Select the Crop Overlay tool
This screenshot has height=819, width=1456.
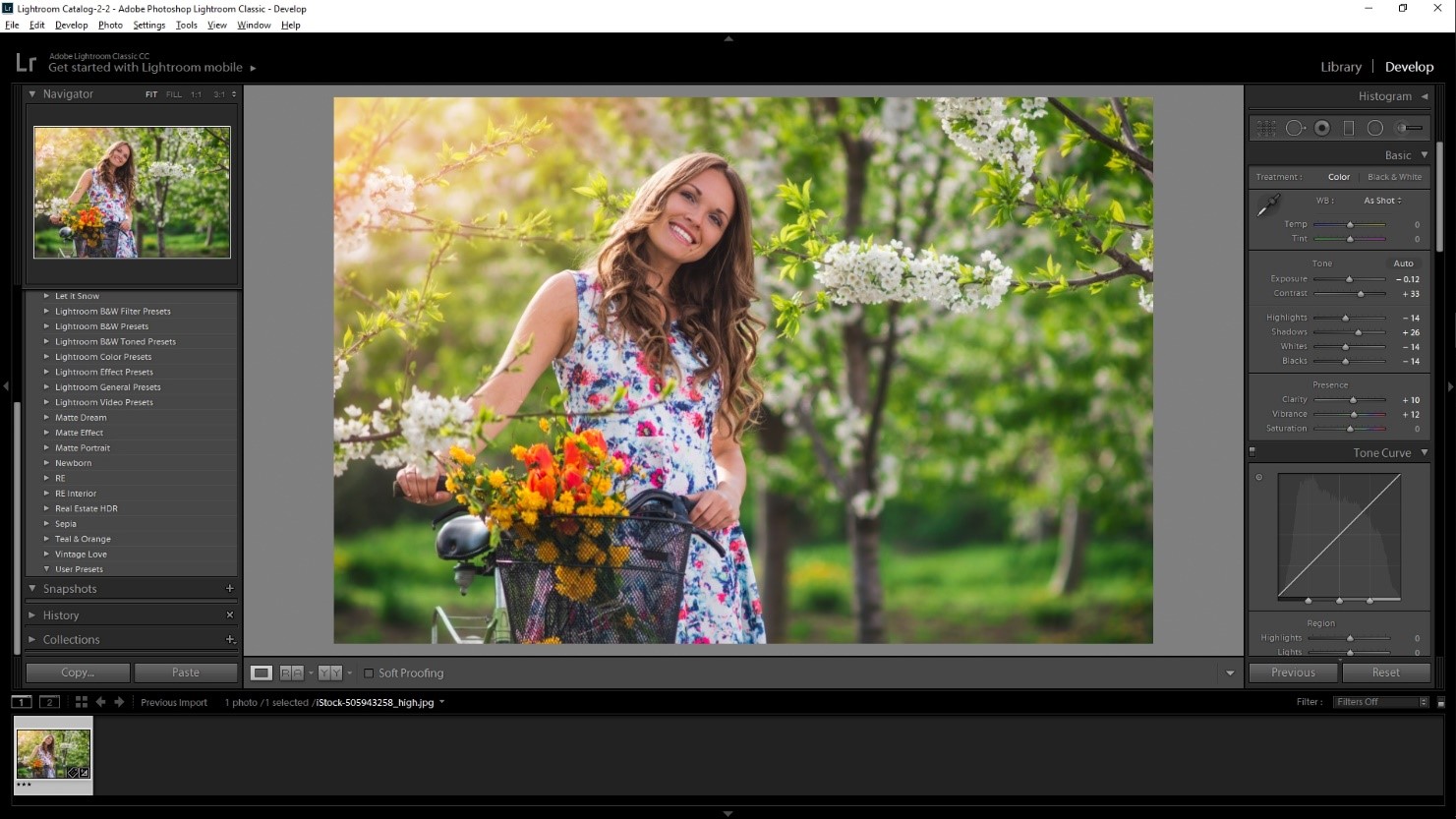click(x=1265, y=128)
